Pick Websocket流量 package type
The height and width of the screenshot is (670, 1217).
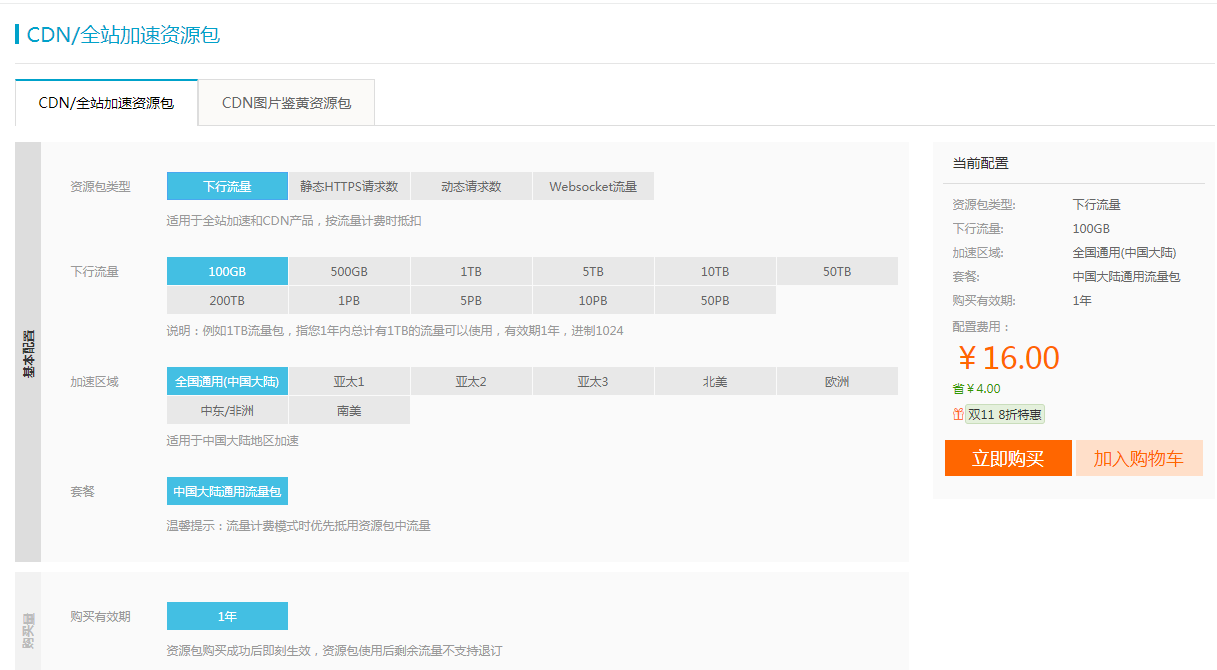[593, 187]
